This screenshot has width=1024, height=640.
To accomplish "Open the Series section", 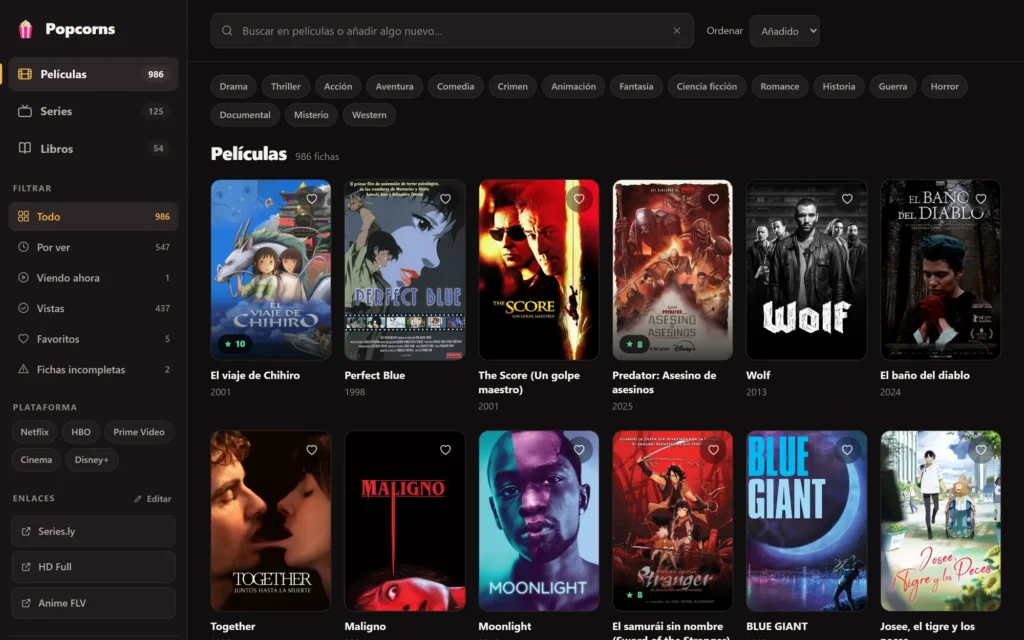I will click(x=93, y=111).
